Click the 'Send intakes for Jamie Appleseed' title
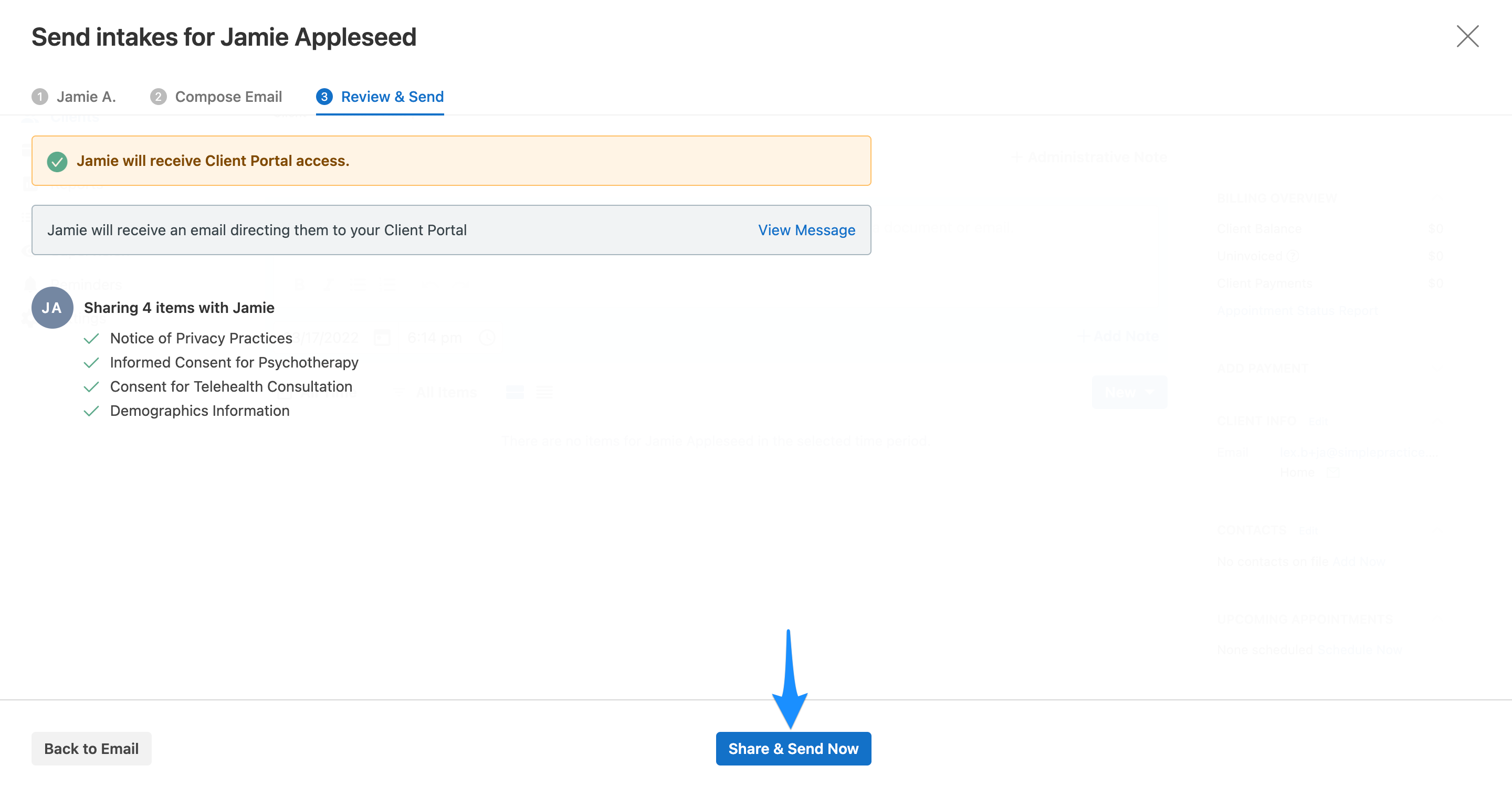1512x797 pixels. pos(224,37)
